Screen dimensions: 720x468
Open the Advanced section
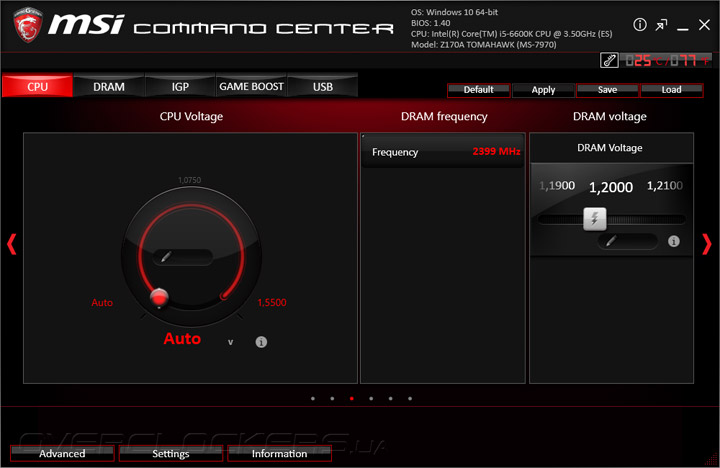pyautogui.click(x=62, y=453)
